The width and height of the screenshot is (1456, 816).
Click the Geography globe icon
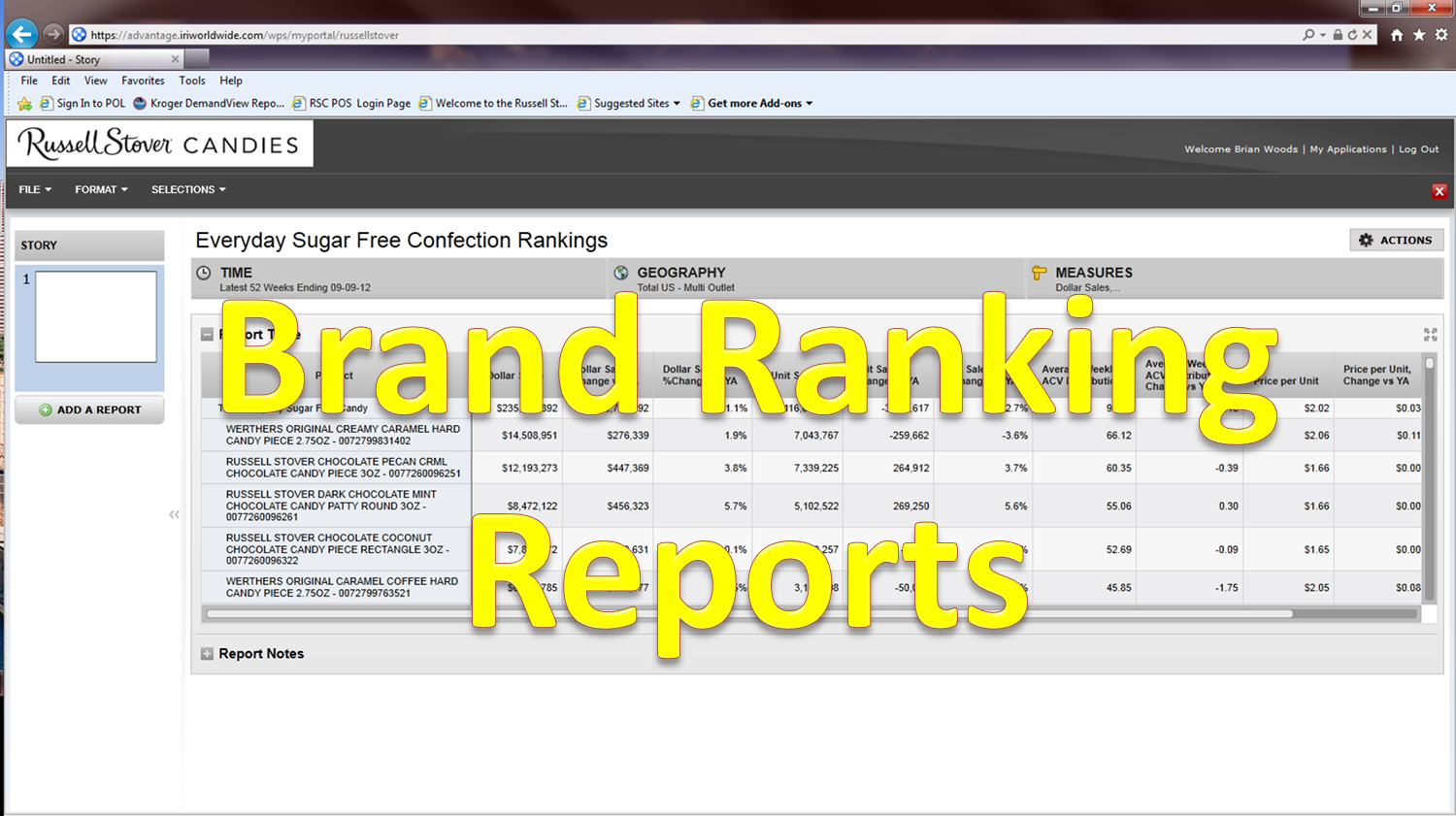point(621,273)
